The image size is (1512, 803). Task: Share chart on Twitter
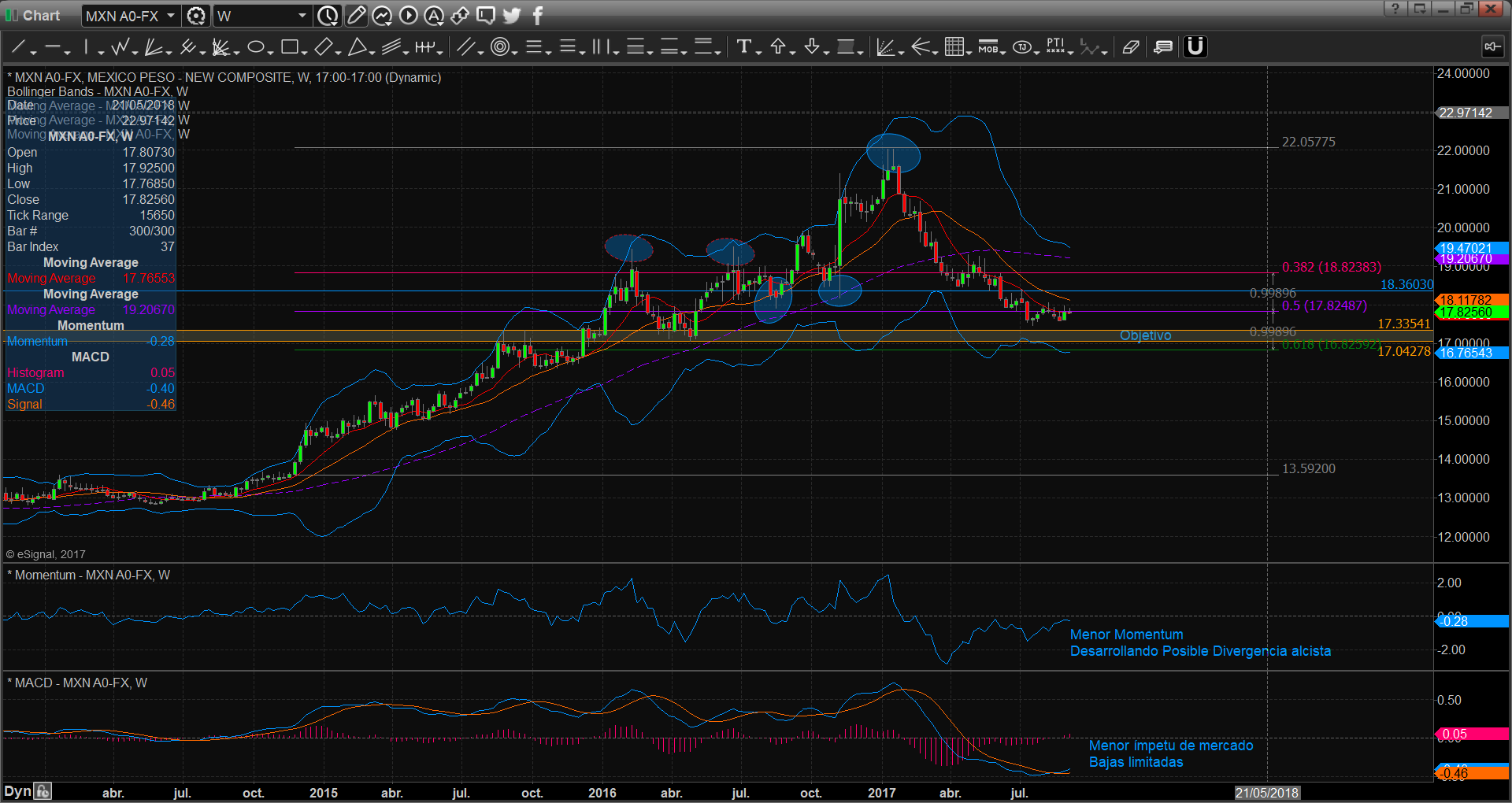pyautogui.click(x=512, y=15)
